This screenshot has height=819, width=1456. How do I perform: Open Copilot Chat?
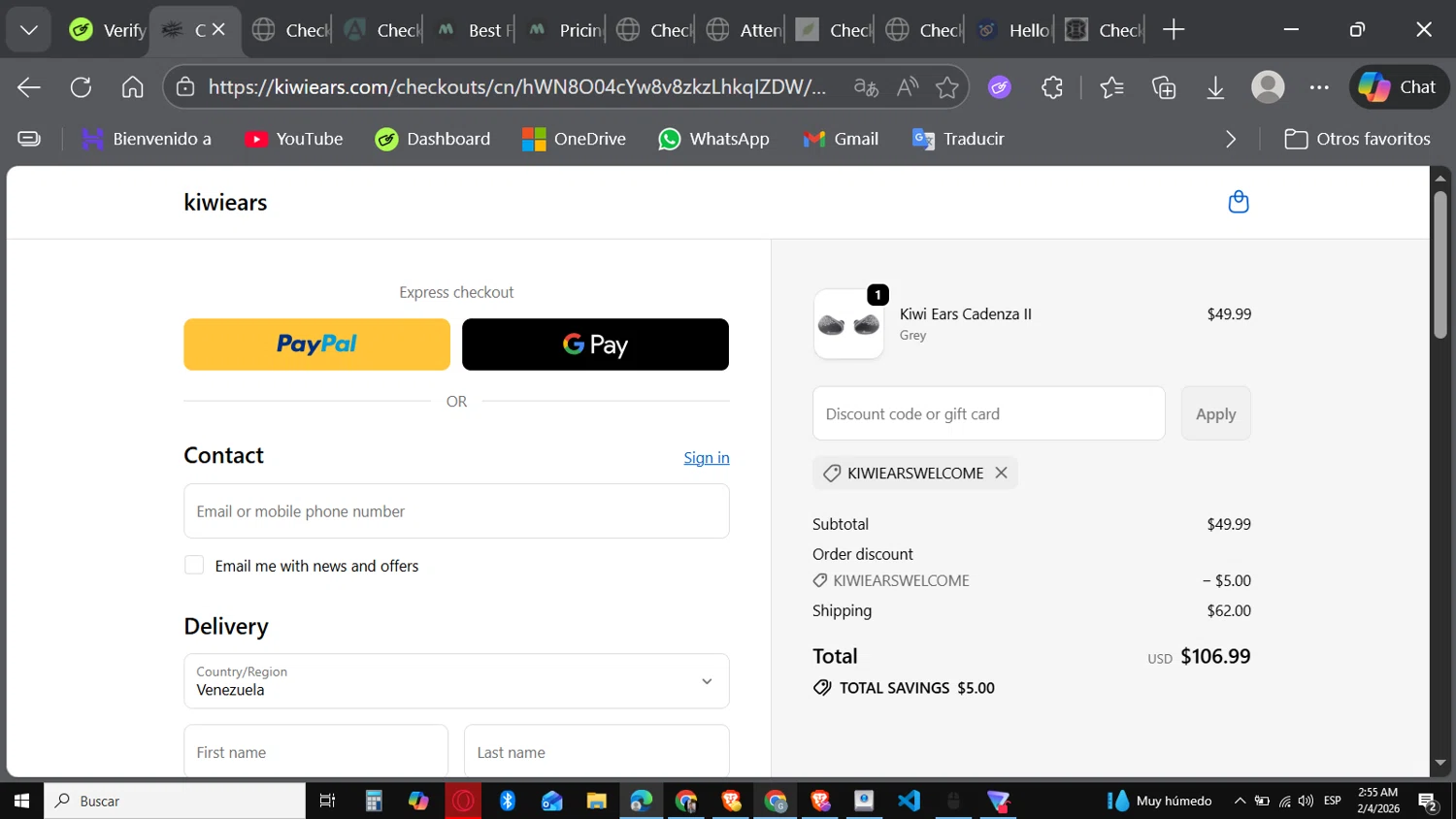click(x=1399, y=87)
